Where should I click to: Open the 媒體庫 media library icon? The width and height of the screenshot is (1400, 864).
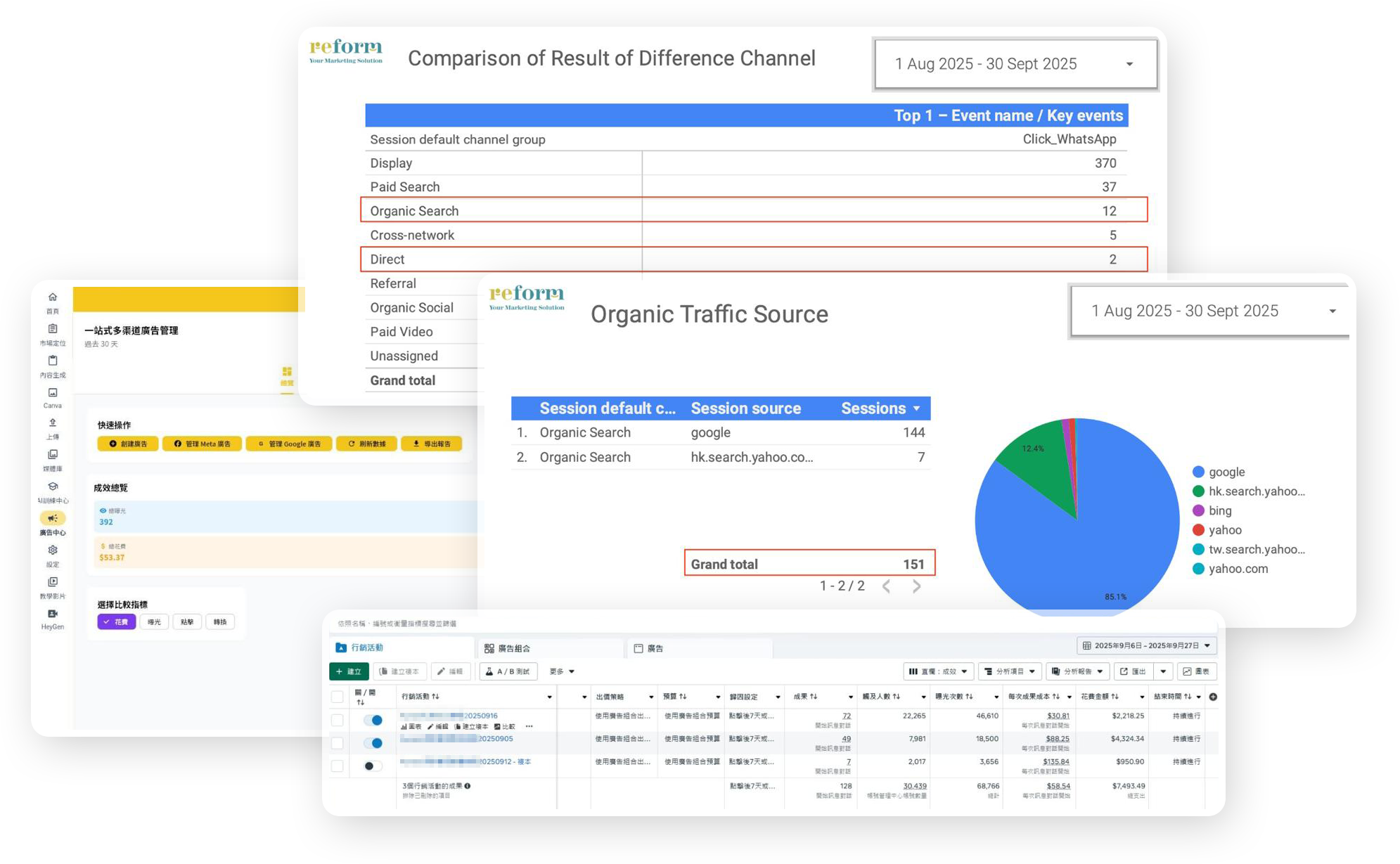pos(53,455)
